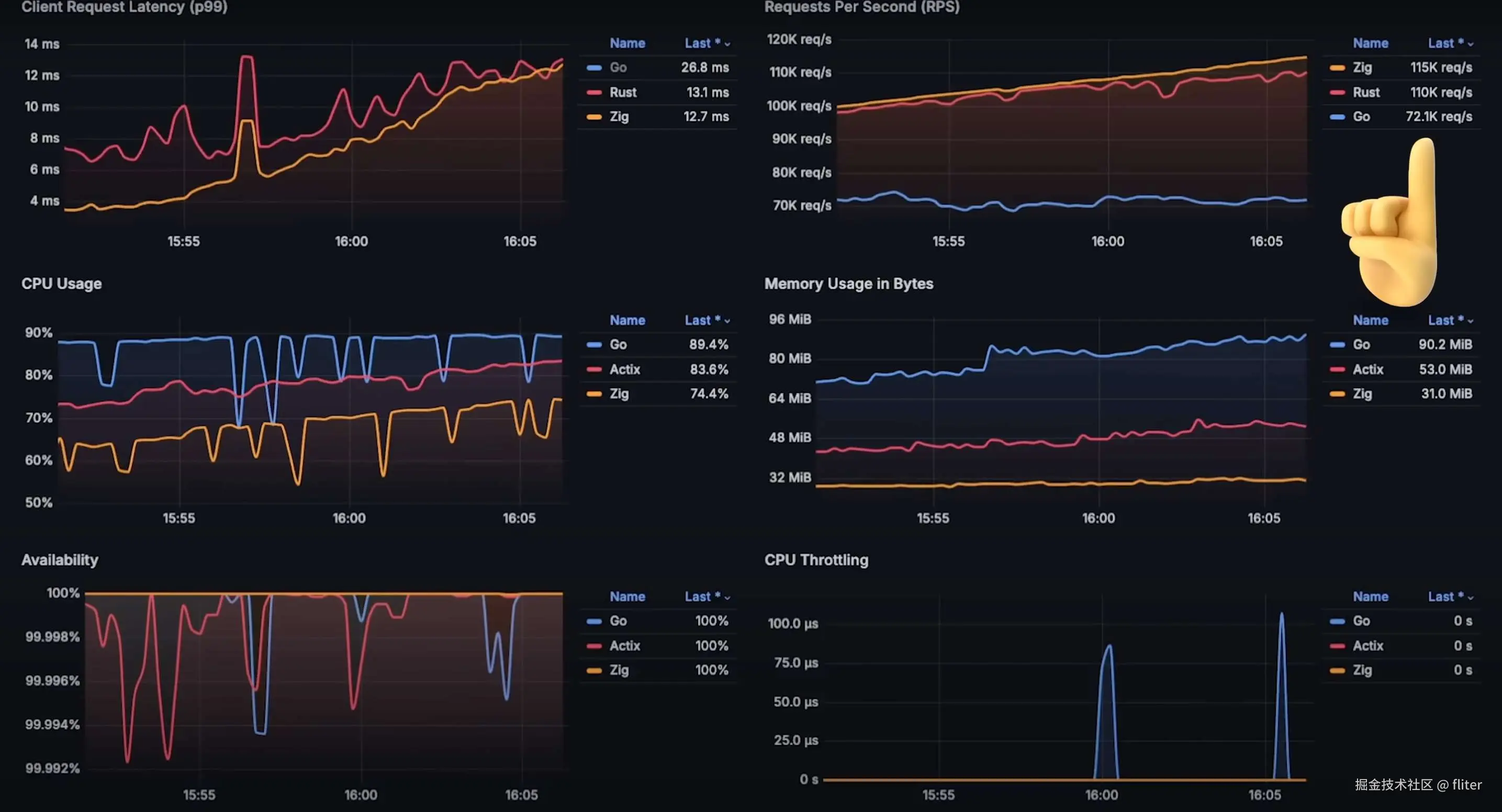Open Client Request Latency (p99) panel title menu
The height and width of the screenshot is (812, 1502).
(124, 7)
